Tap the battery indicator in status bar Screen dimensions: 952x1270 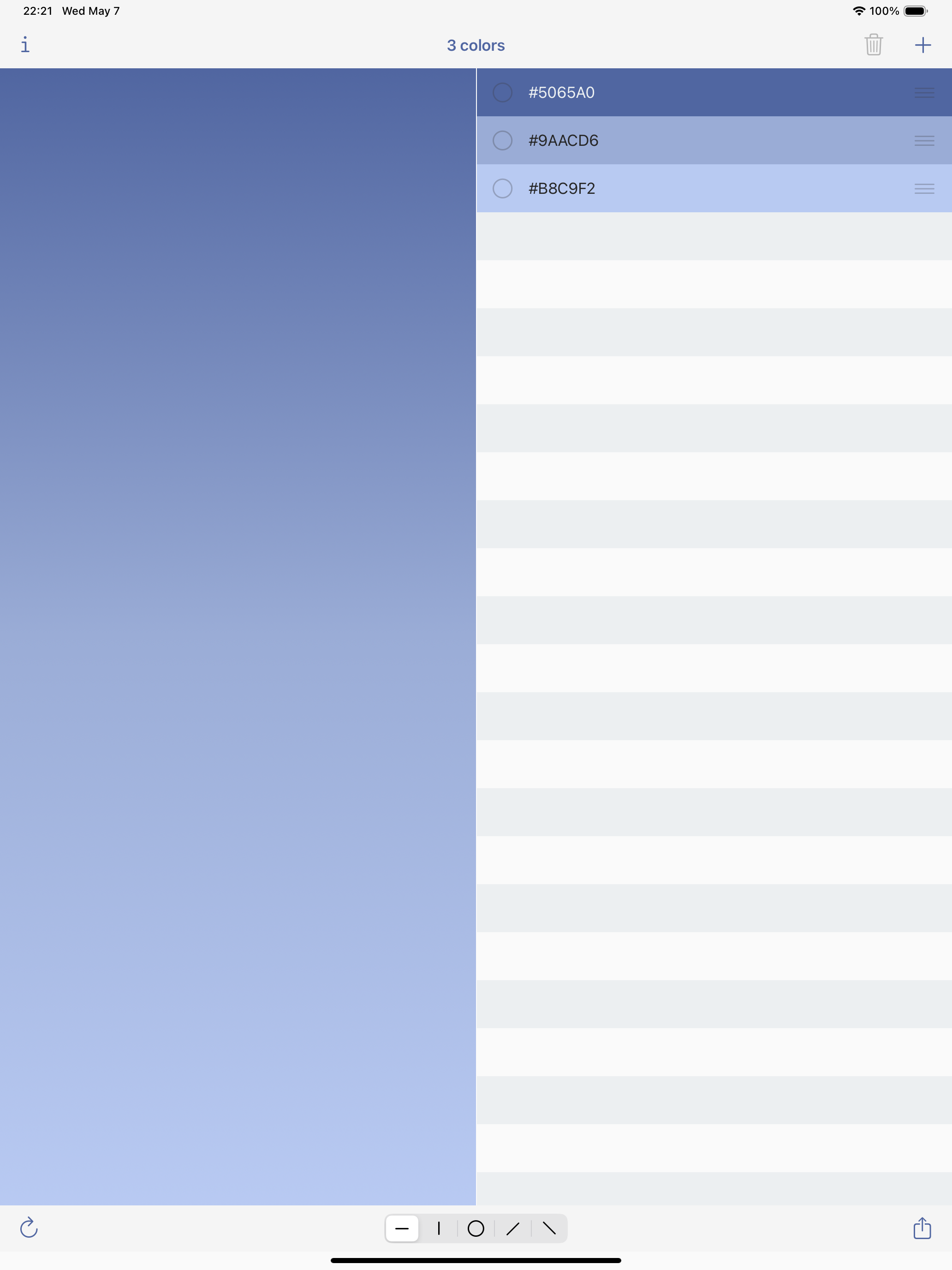(x=916, y=11)
